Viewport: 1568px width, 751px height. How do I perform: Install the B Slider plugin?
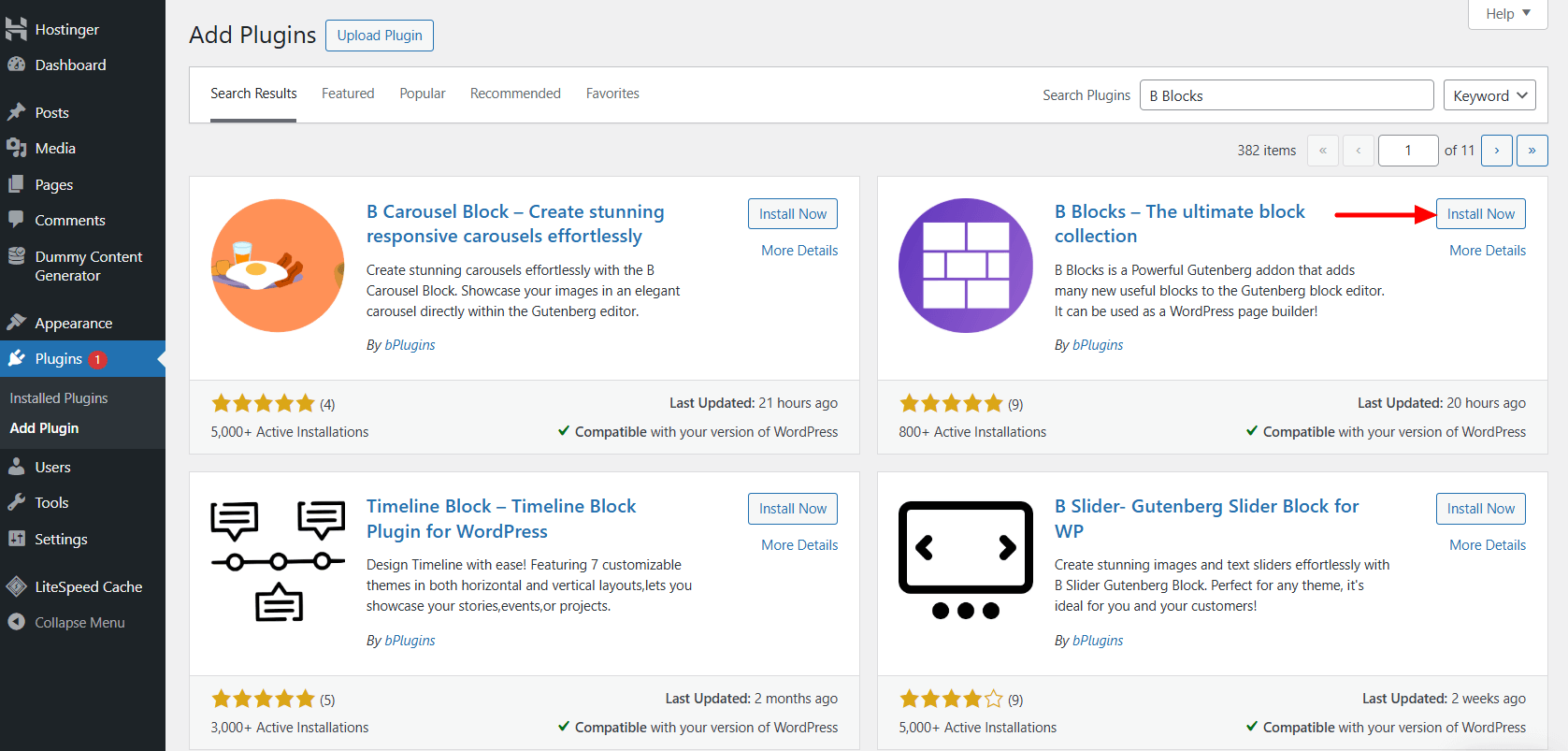point(1481,509)
